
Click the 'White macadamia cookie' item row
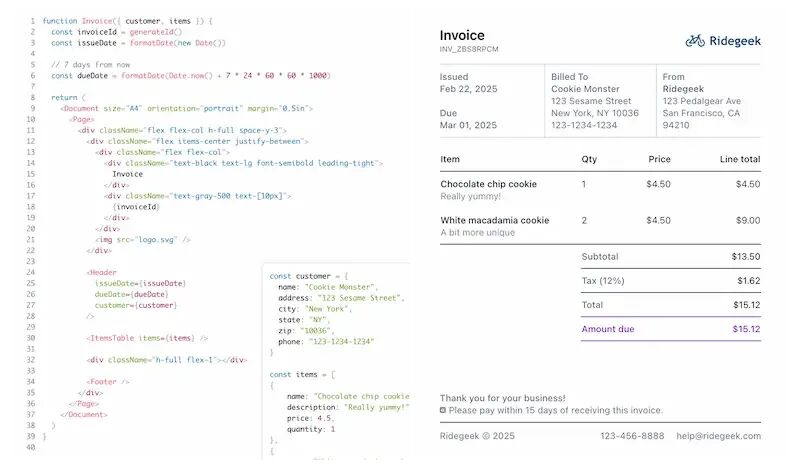600,226
